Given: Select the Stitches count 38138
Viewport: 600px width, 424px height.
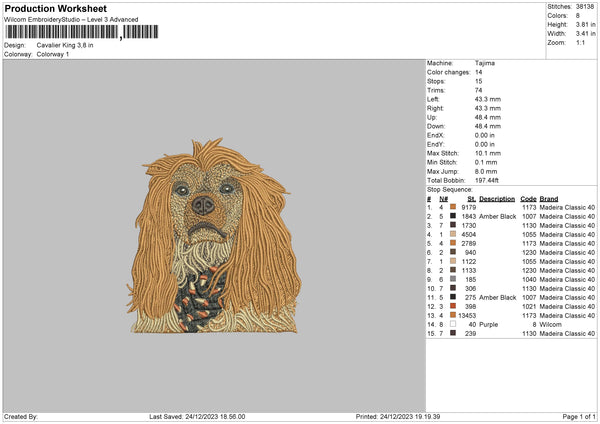Looking at the screenshot, I should click(x=585, y=5).
